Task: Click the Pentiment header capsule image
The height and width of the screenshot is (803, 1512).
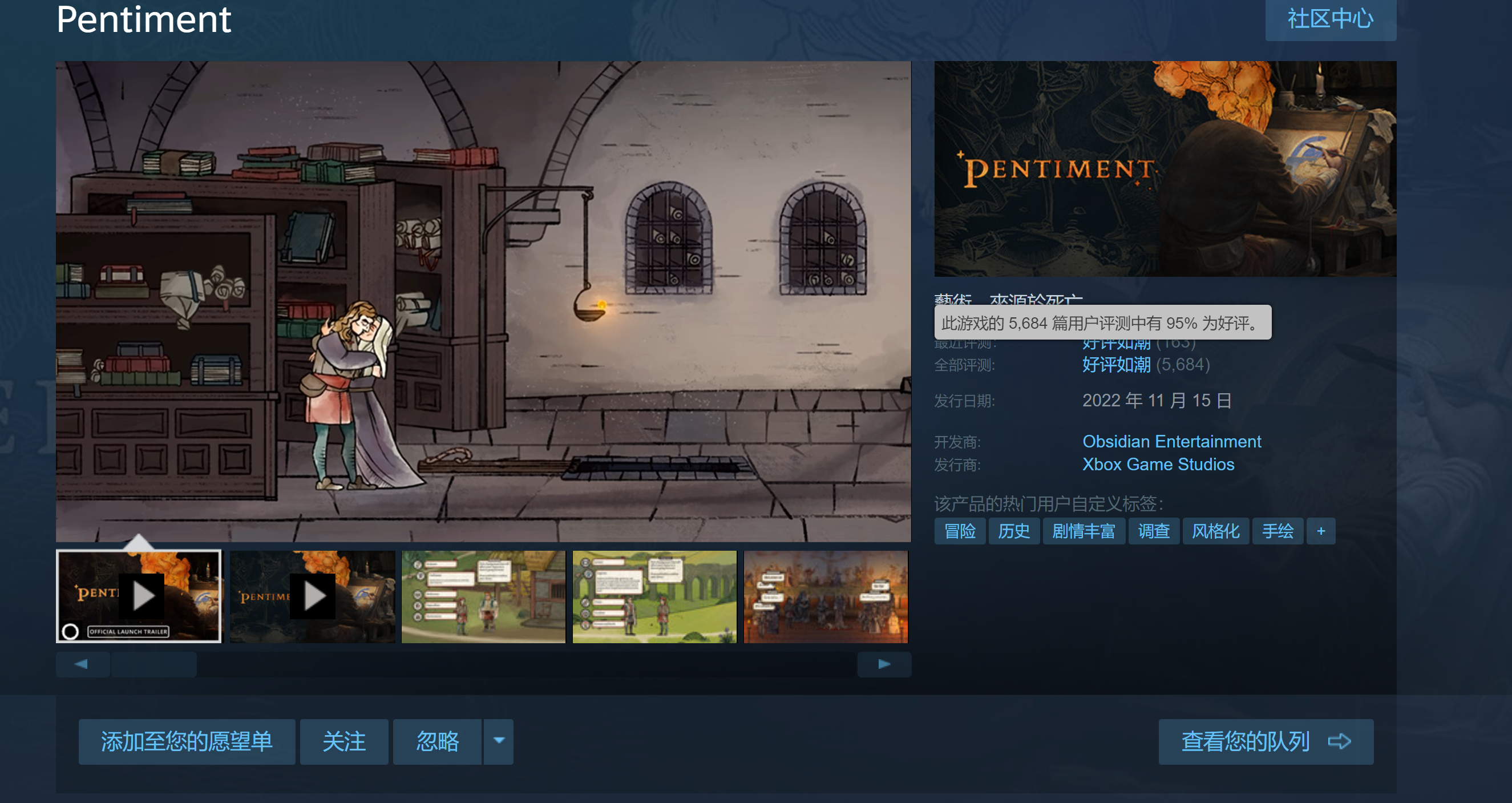Action: 1165,169
